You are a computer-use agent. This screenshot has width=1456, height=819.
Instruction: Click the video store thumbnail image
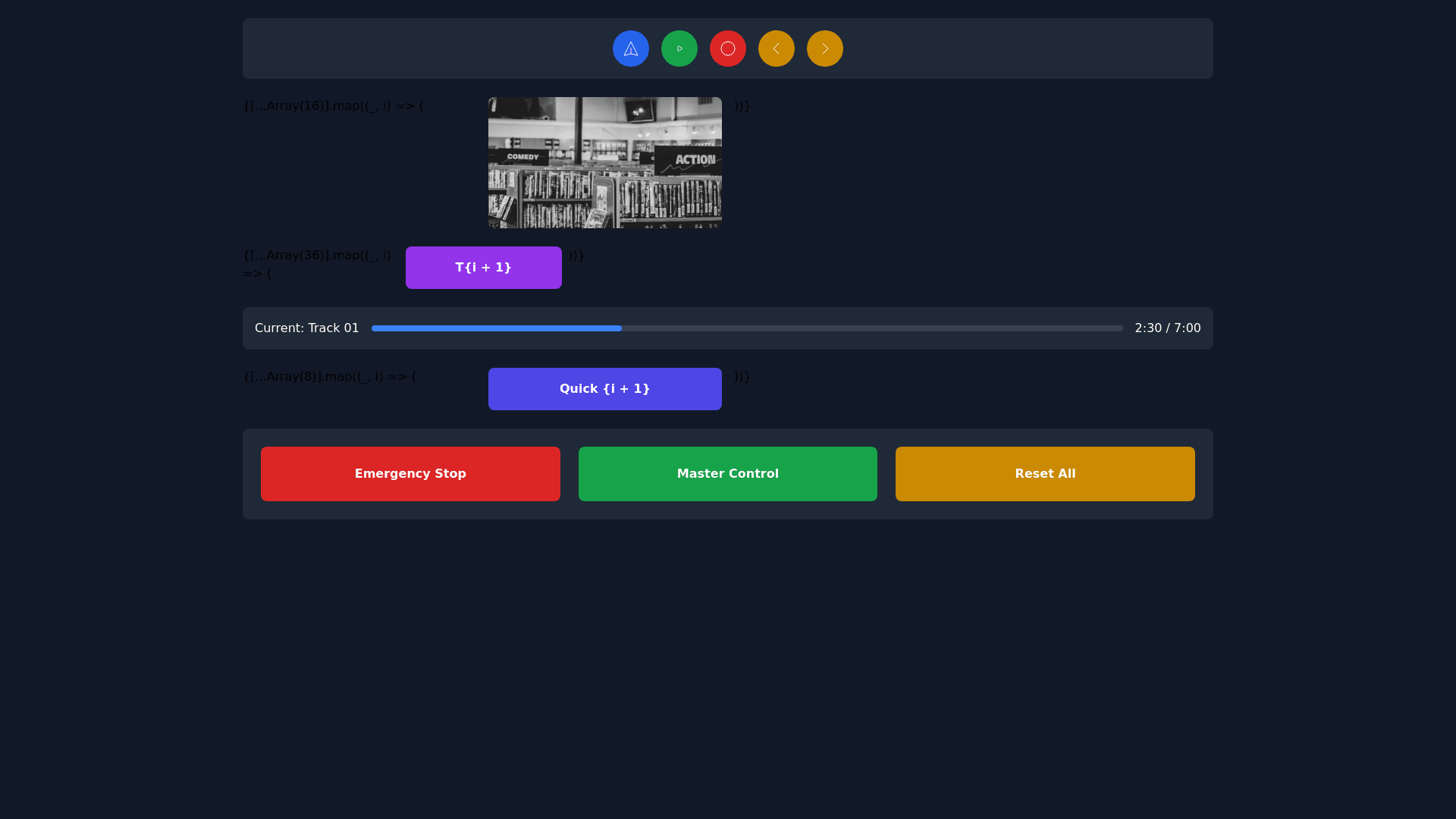click(x=604, y=162)
